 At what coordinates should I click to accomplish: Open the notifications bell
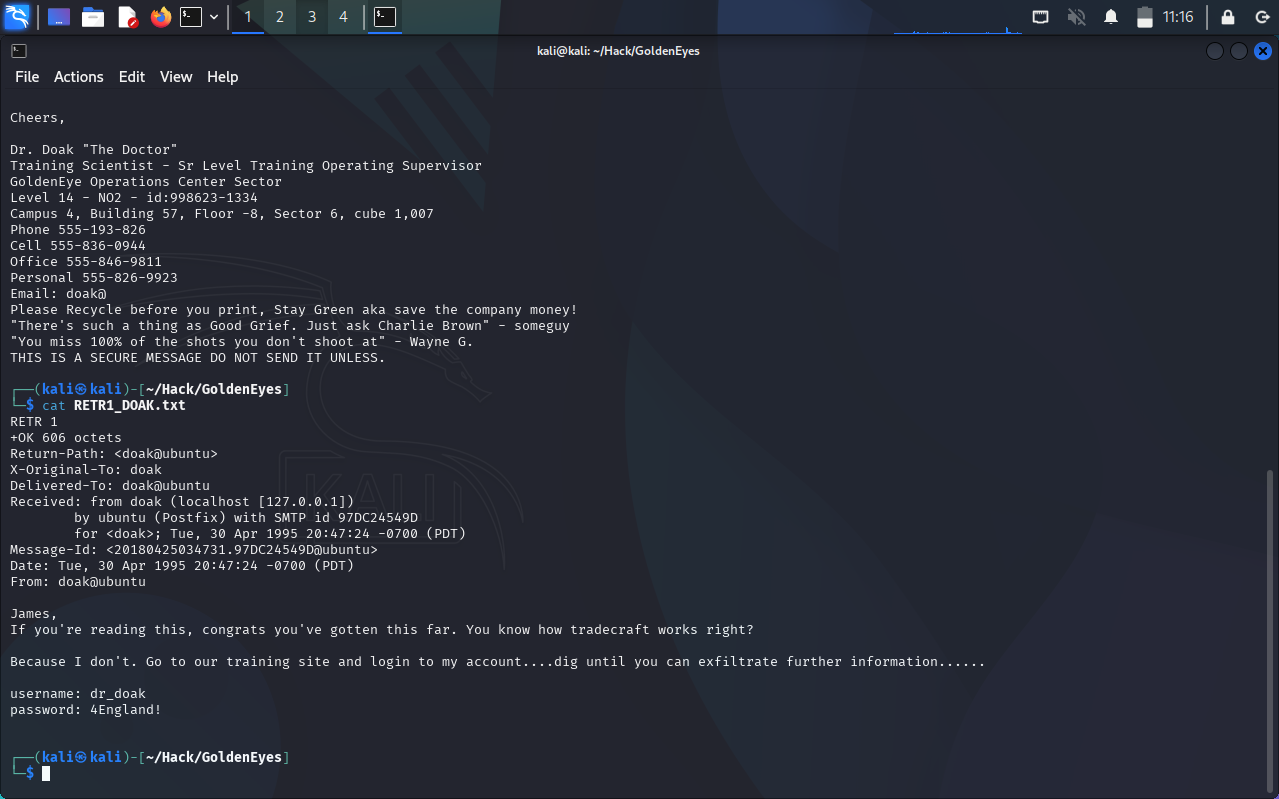1111,17
